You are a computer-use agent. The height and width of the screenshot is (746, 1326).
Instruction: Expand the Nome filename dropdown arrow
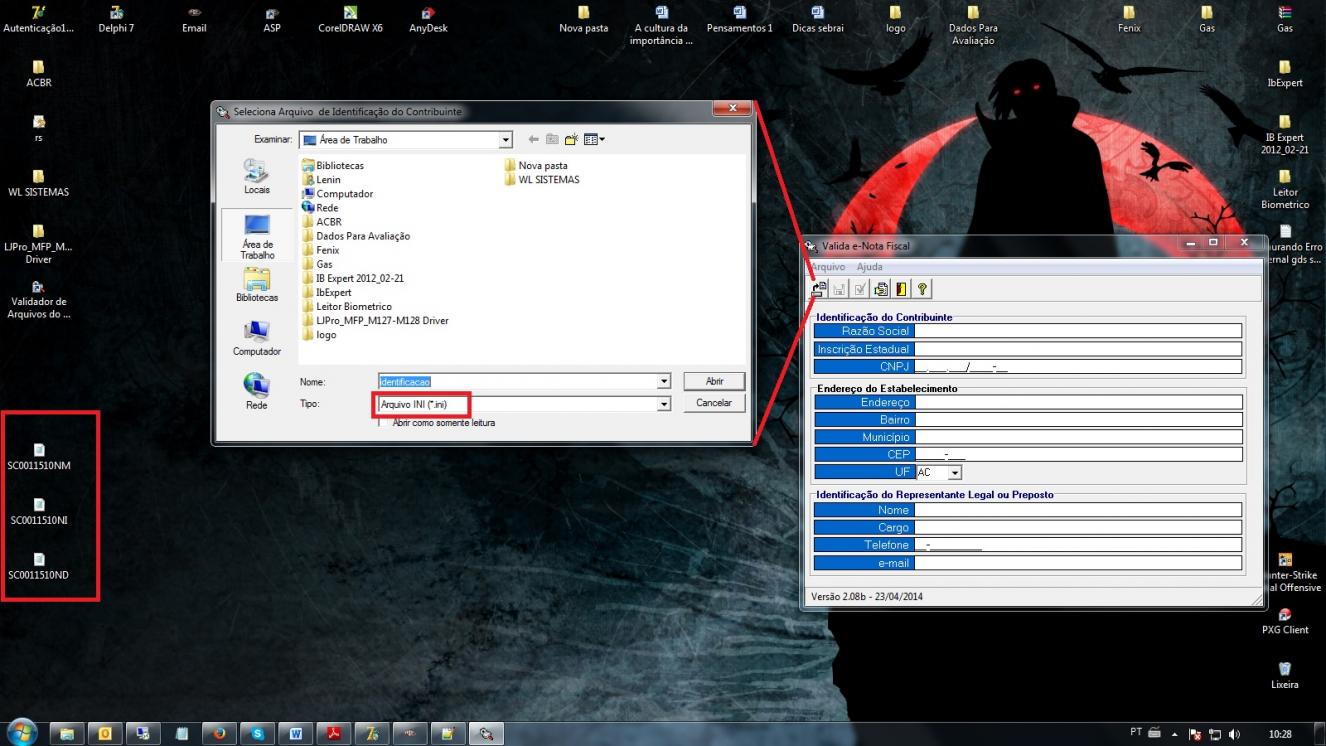tap(664, 382)
